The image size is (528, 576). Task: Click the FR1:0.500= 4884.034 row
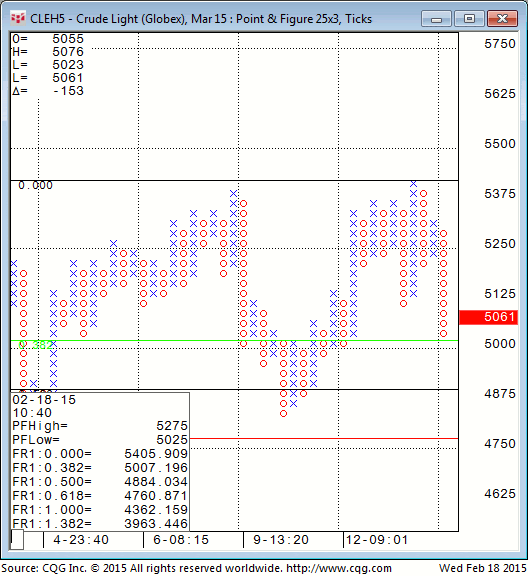tap(100, 482)
